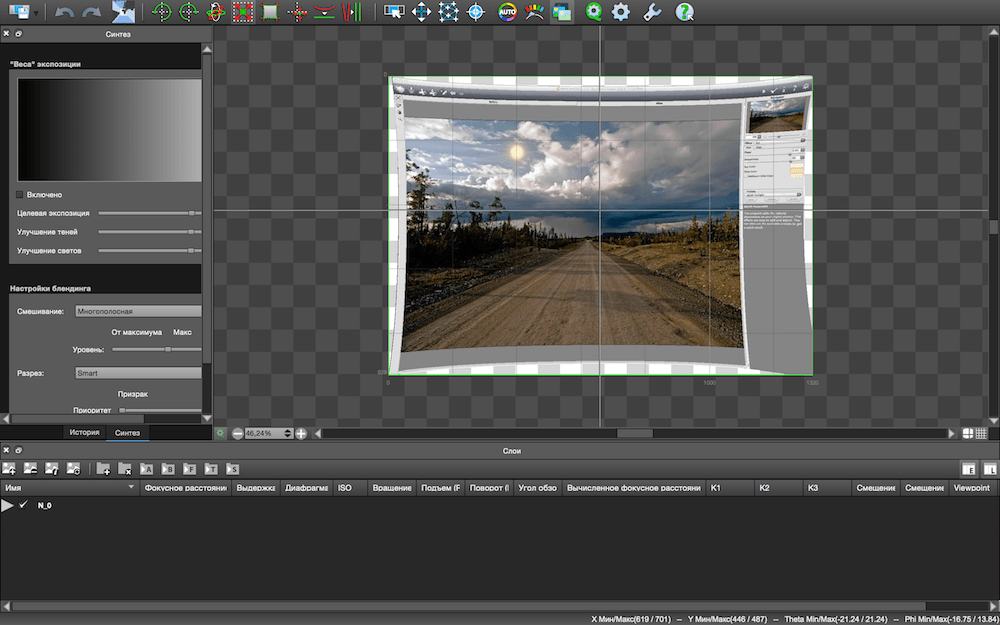1000x625 pixels.
Task: Undo the last edit
Action: pyautogui.click(x=64, y=11)
